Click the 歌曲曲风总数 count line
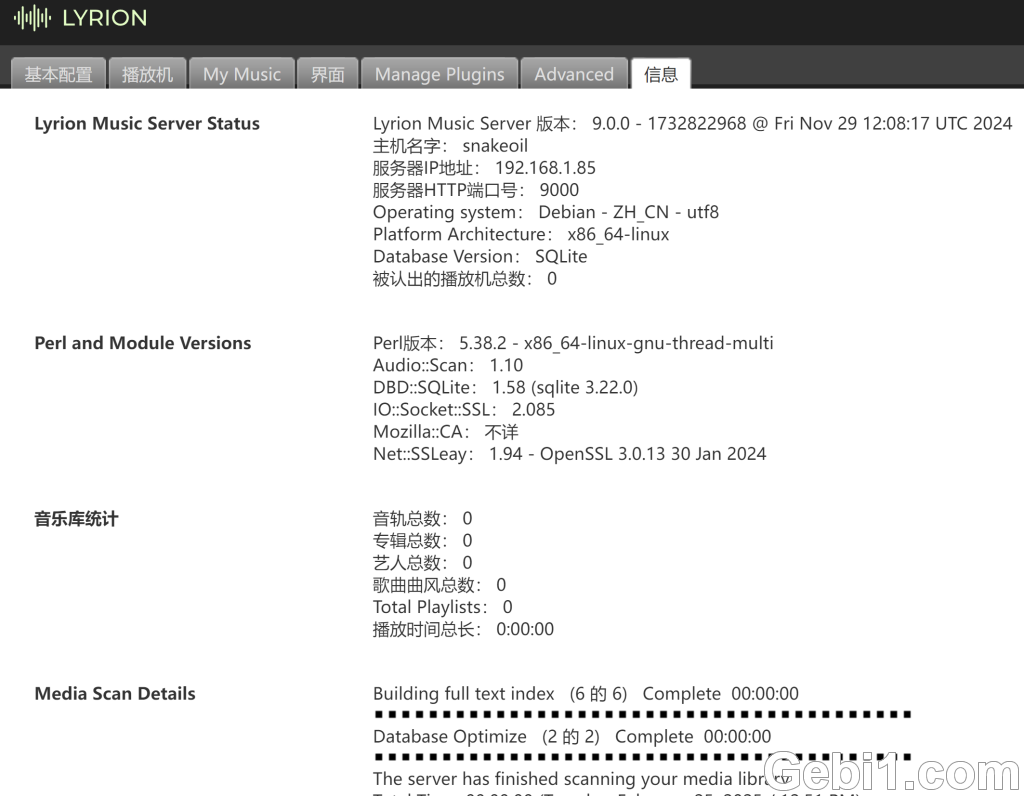1024x796 pixels. pyautogui.click(x=440, y=585)
